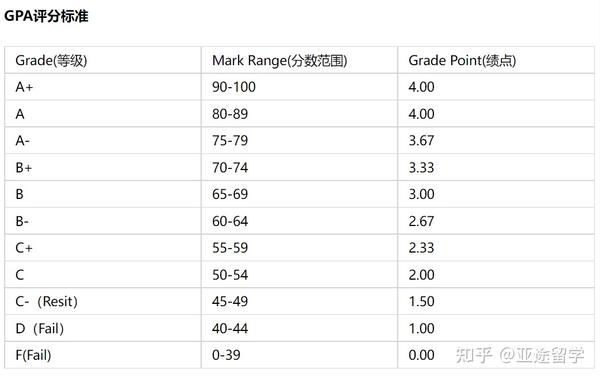Viewport: 600px width, 380px height.
Task: Click the A+ grade cell
Action: click(103, 87)
